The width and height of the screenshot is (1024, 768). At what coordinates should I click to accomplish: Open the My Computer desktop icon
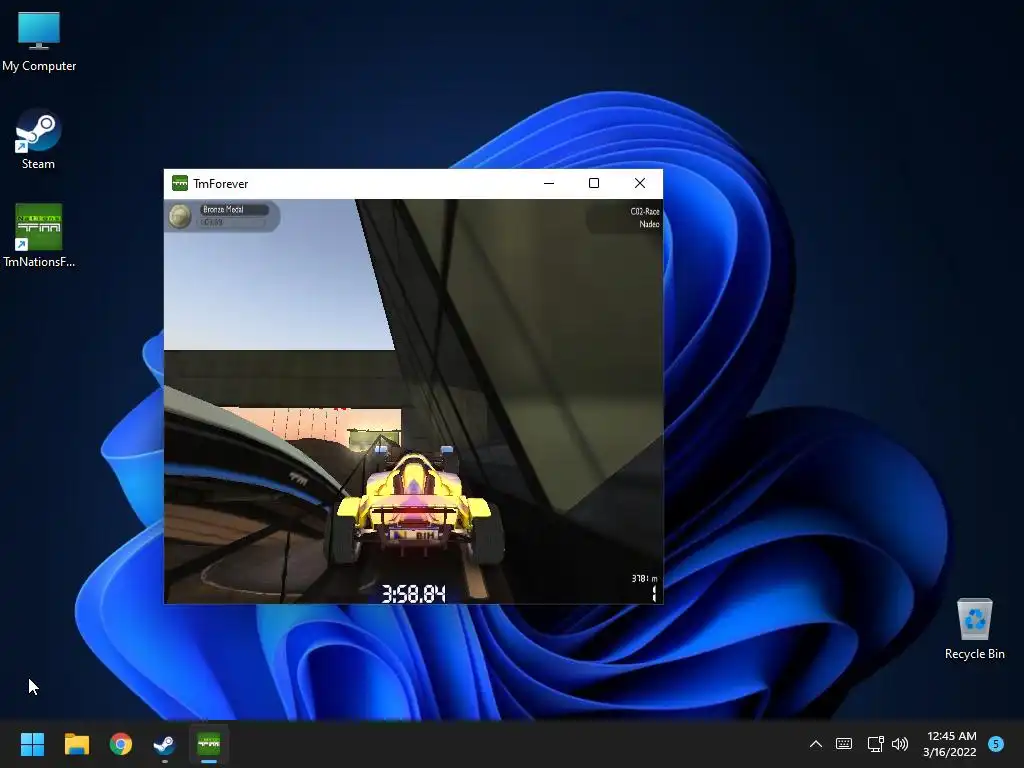39,42
